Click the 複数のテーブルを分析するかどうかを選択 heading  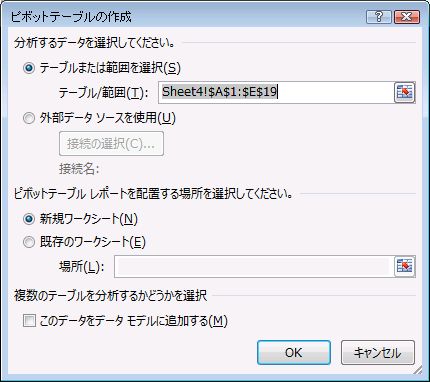pyautogui.click(x=110, y=295)
